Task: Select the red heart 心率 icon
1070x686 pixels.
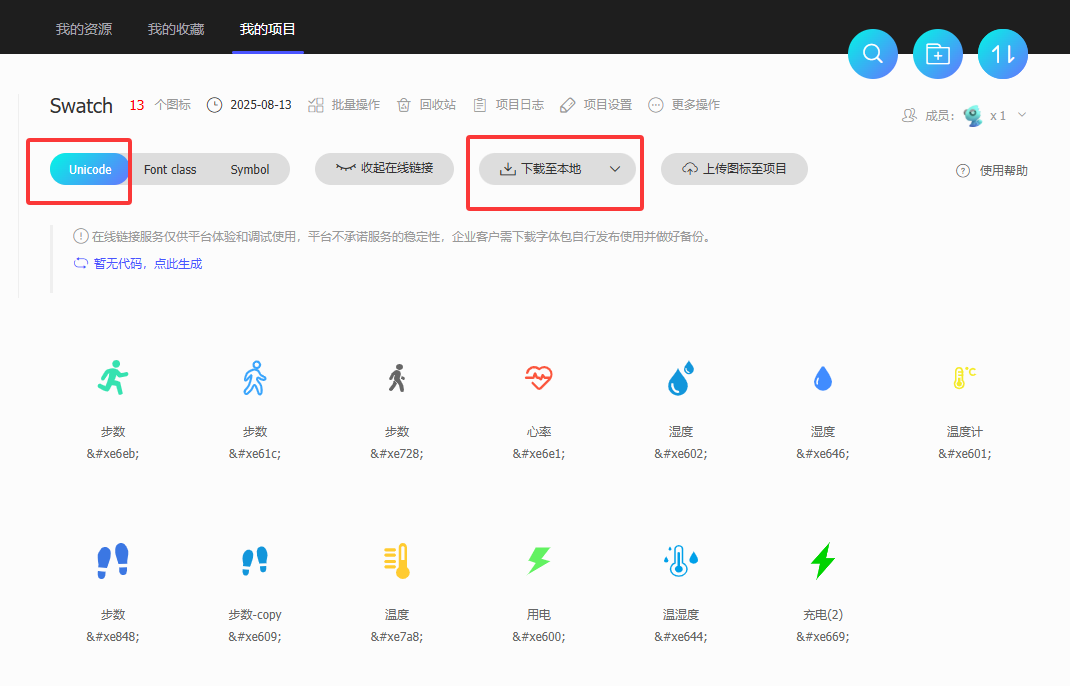Action: click(x=539, y=378)
